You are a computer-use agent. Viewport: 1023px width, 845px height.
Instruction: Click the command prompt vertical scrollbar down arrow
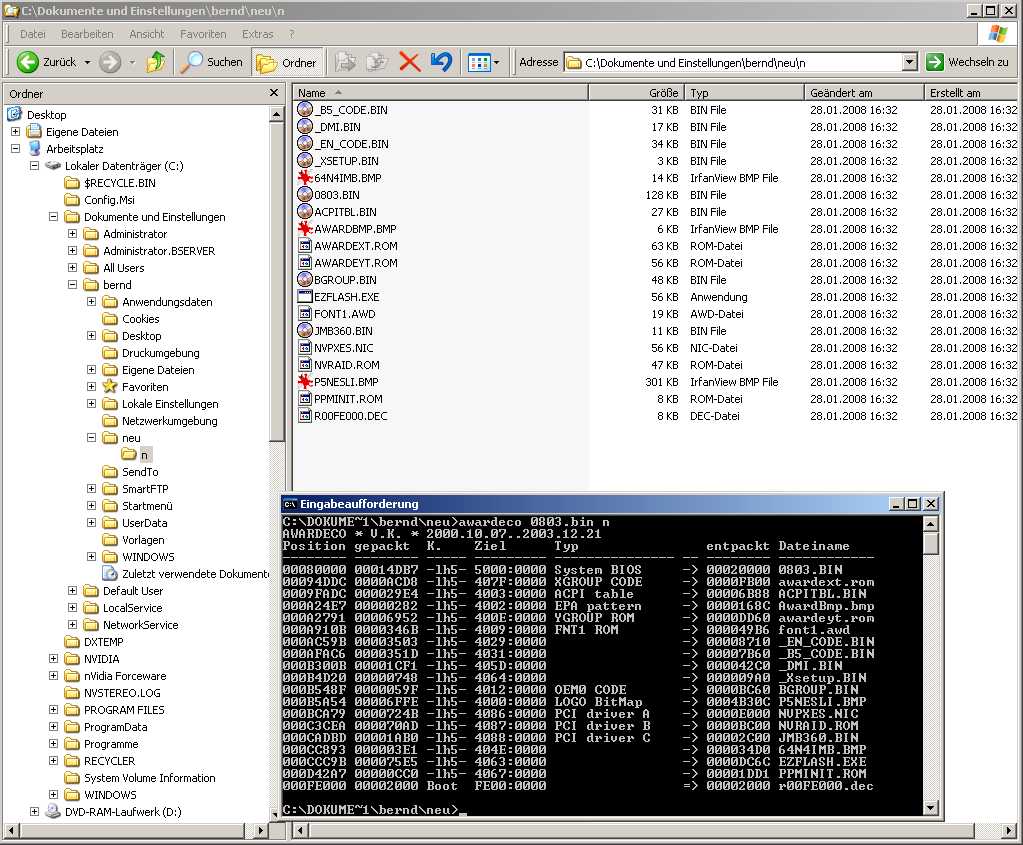point(931,807)
